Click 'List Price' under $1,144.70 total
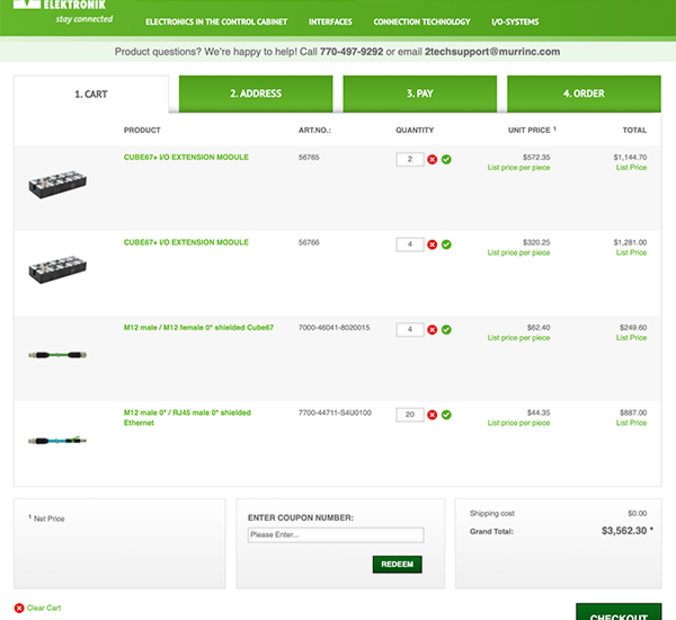 [631, 168]
